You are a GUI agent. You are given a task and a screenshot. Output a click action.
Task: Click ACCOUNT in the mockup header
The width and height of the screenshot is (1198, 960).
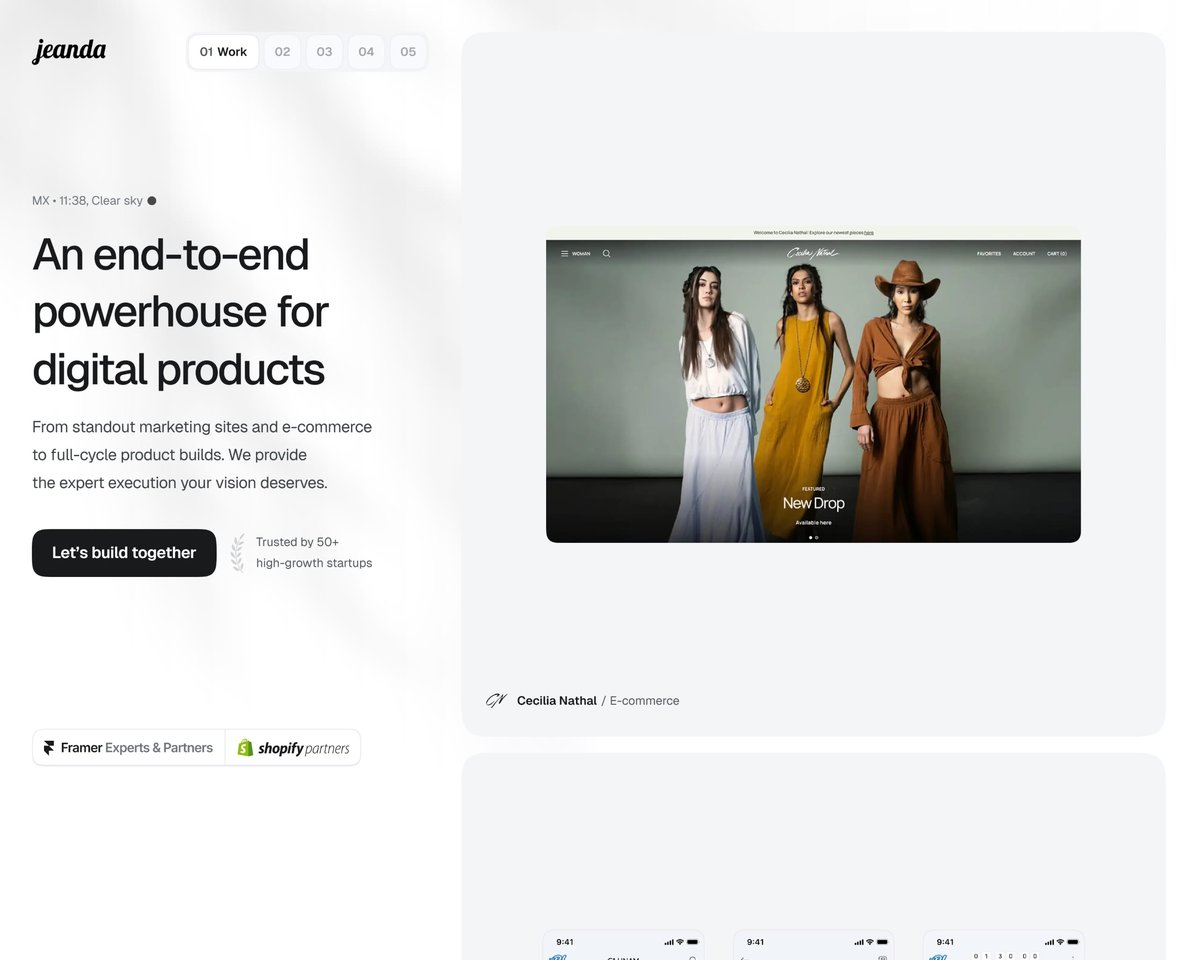pyautogui.click(x=1024, y=254)
